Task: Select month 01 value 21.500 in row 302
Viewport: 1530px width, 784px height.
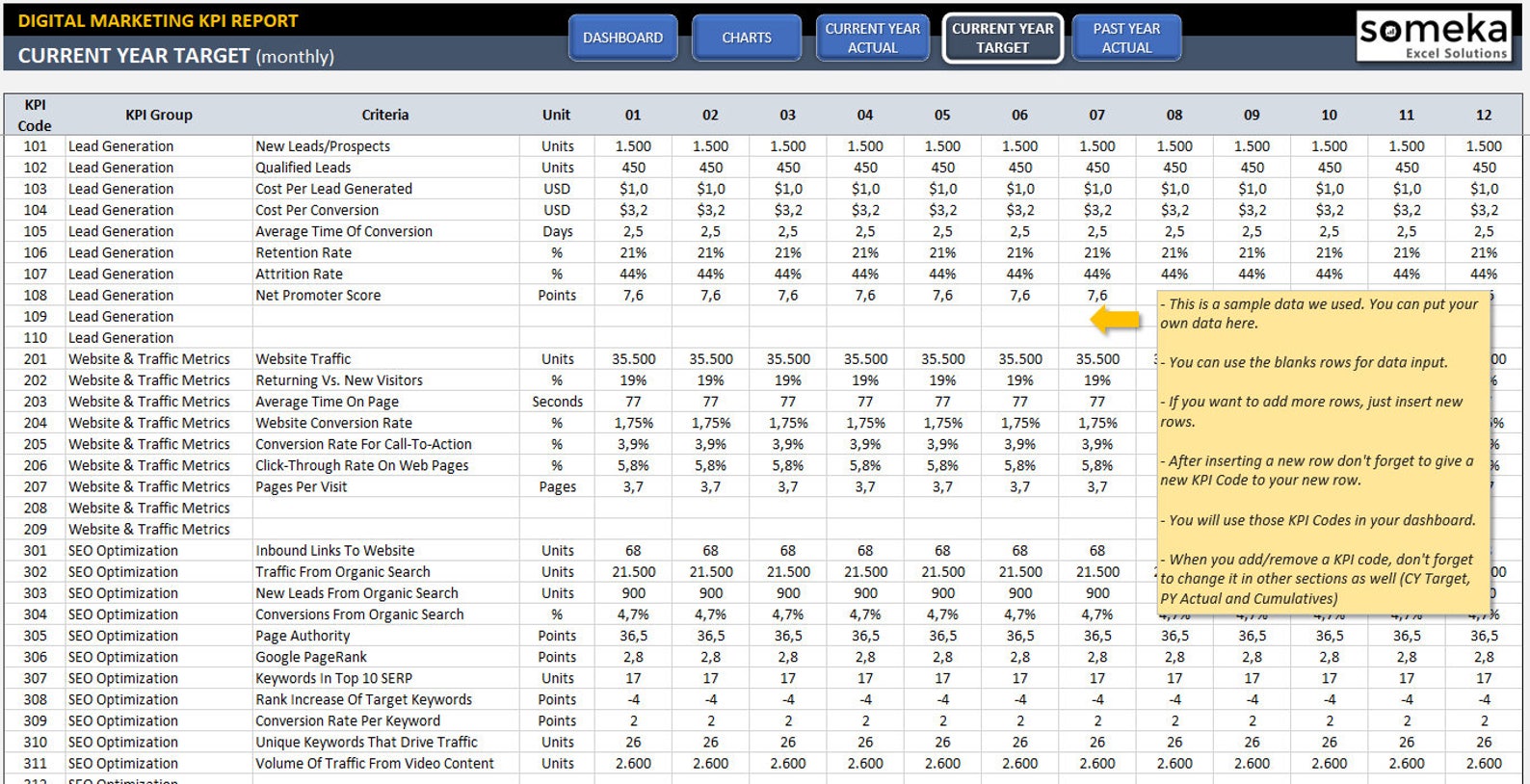Action: [x=633, y=572]
